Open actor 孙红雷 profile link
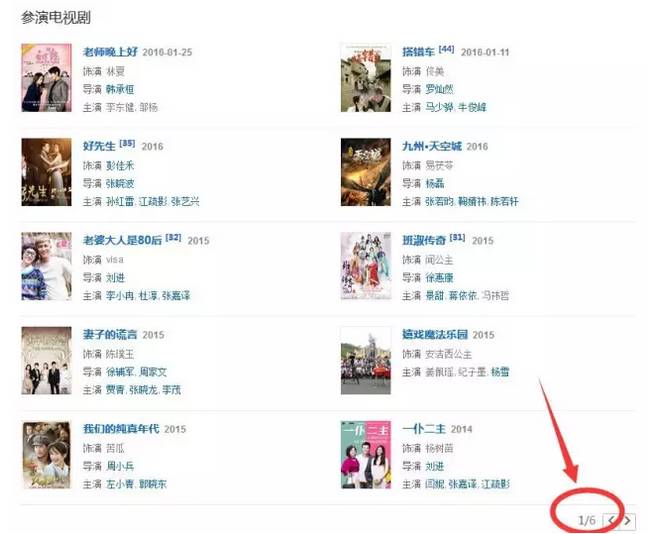Viewport: 658px width, 534px height. (120, 202)
